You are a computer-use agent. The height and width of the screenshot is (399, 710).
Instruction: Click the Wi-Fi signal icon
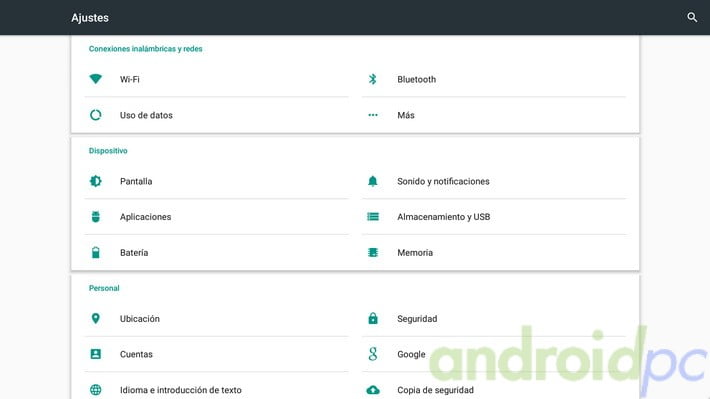[96, 79]
